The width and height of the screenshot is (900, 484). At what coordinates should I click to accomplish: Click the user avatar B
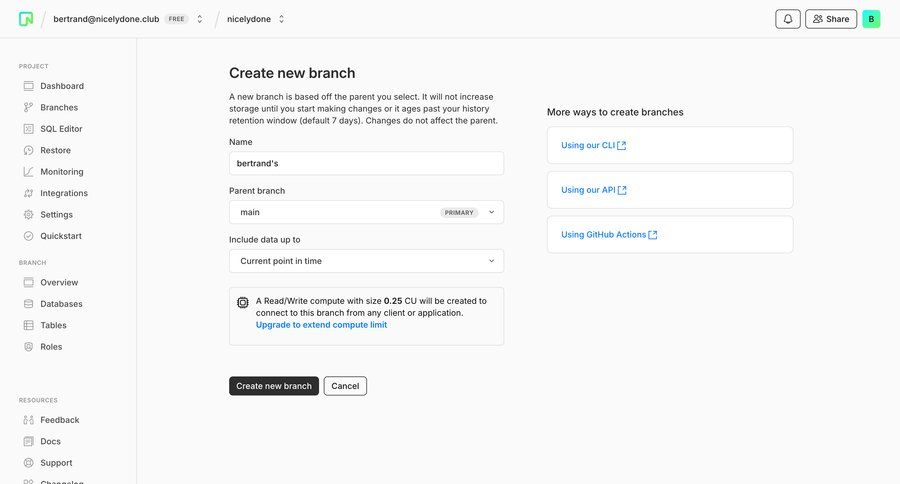pyautogui.click(x=871, y=19)
